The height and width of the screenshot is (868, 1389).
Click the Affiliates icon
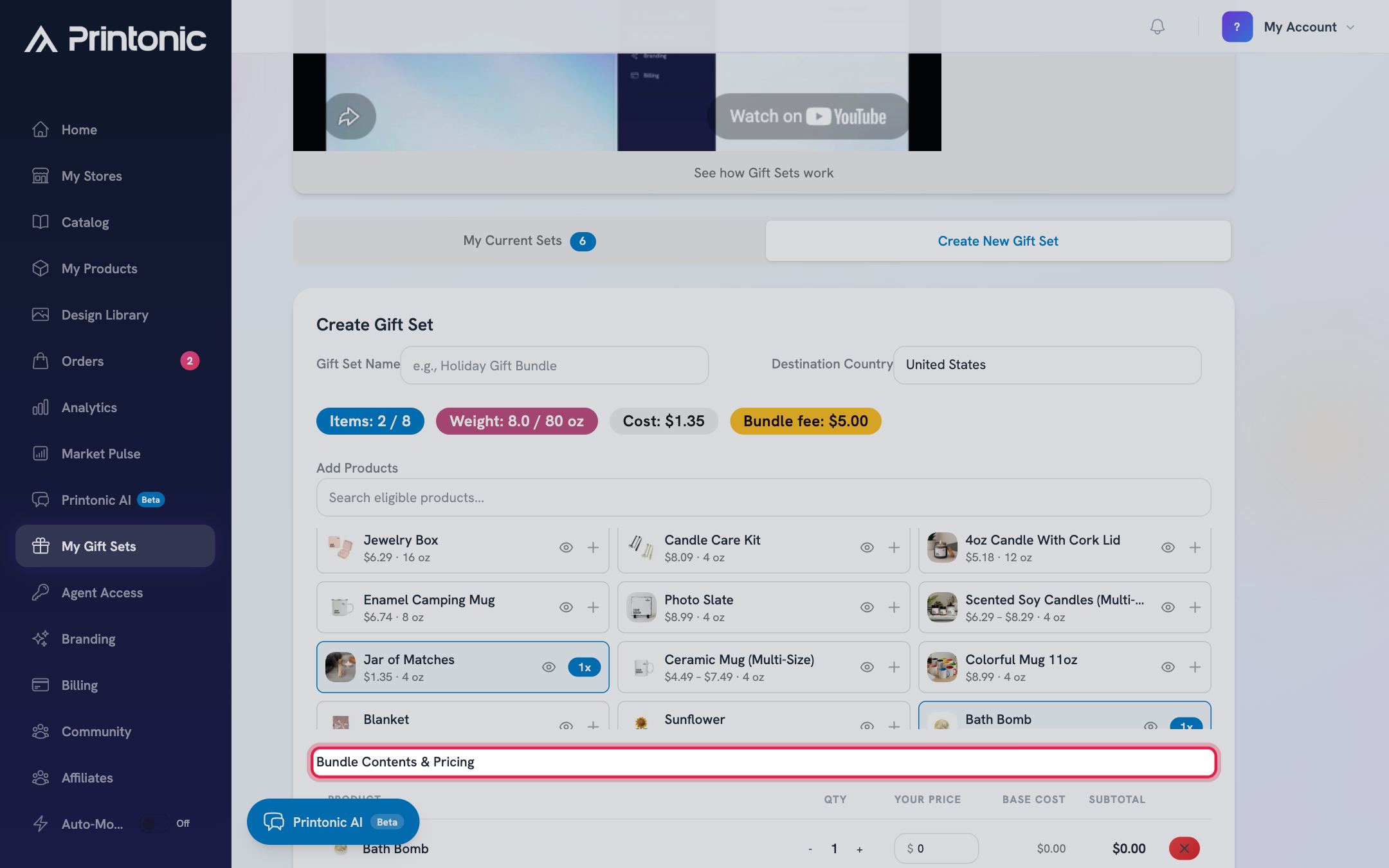(41, 778)
